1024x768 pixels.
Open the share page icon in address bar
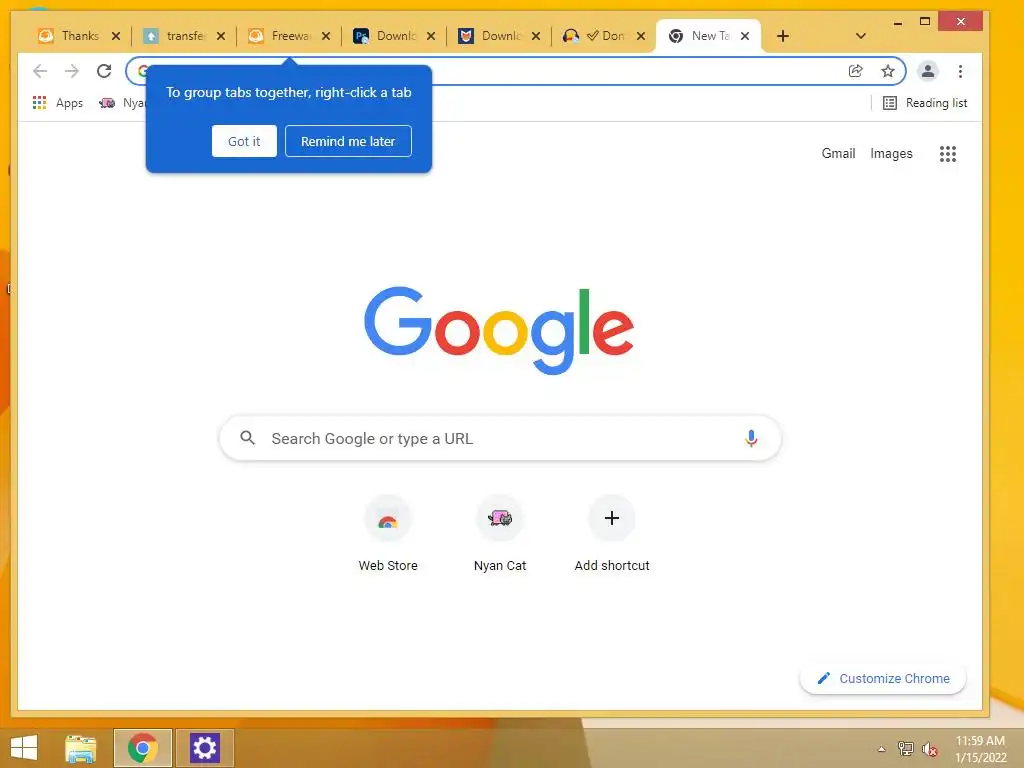pyautogui.click(x=856, y=71)
